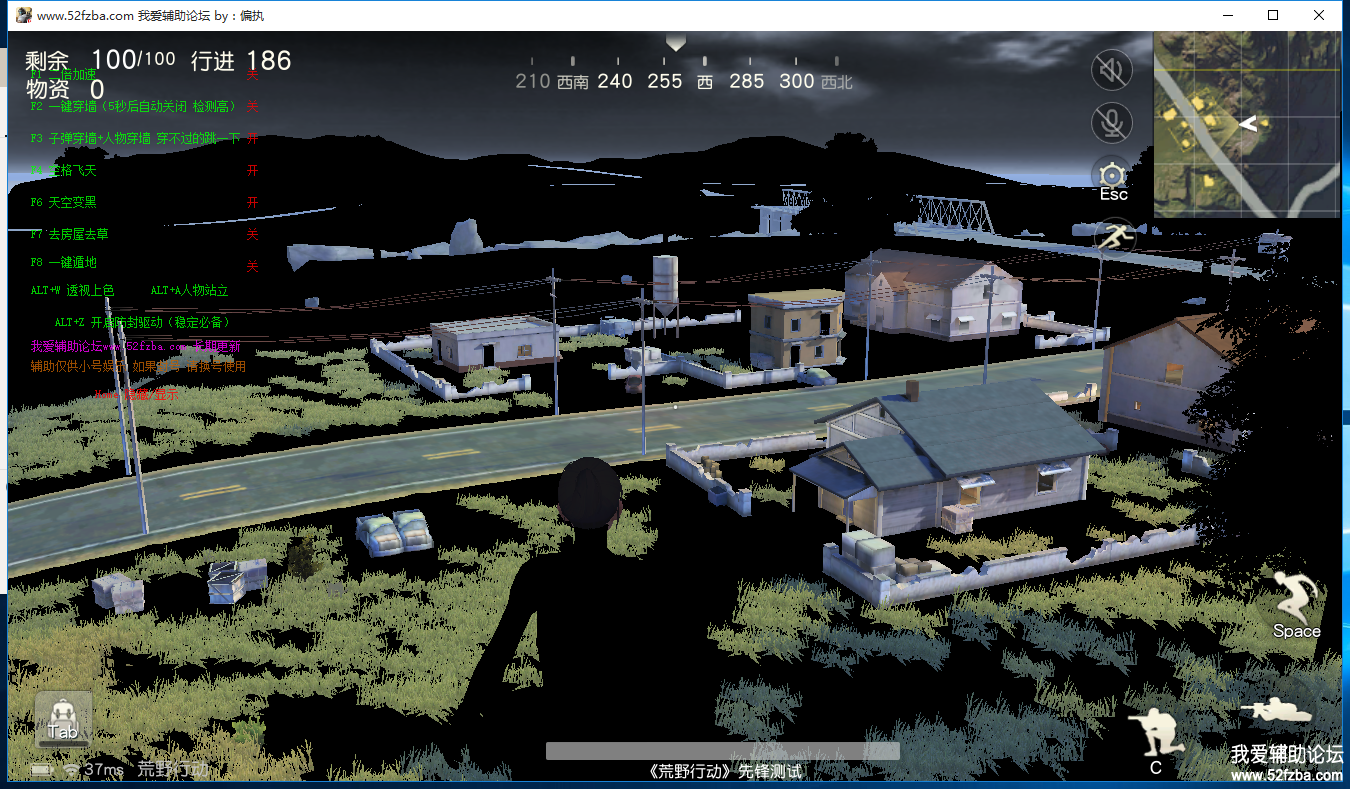Viewport: 1350px width, 789px height.
Task: Click the battery indicator icon
Action: pyautogui.click(x=42, y=770)
